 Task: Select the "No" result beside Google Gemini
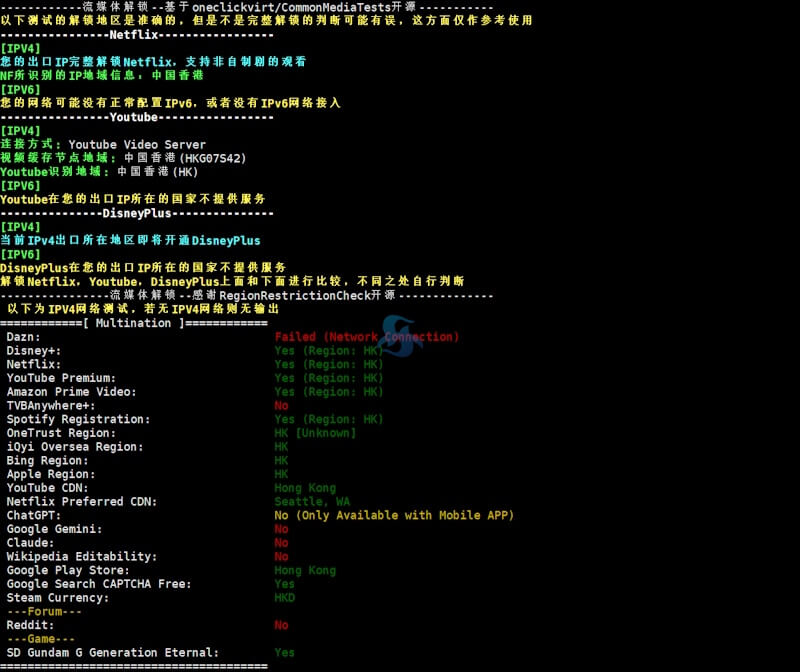(281, 529)
